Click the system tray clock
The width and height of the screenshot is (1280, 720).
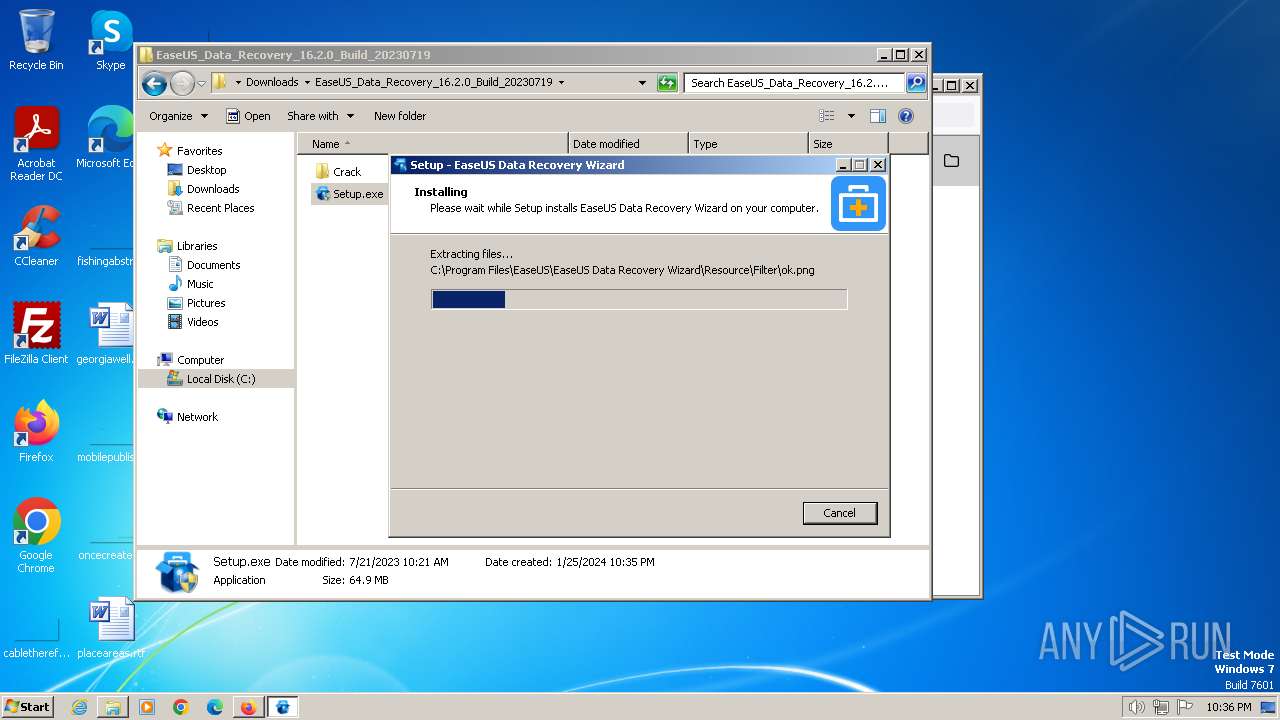pyautogui.click(x=1229, y=707)
